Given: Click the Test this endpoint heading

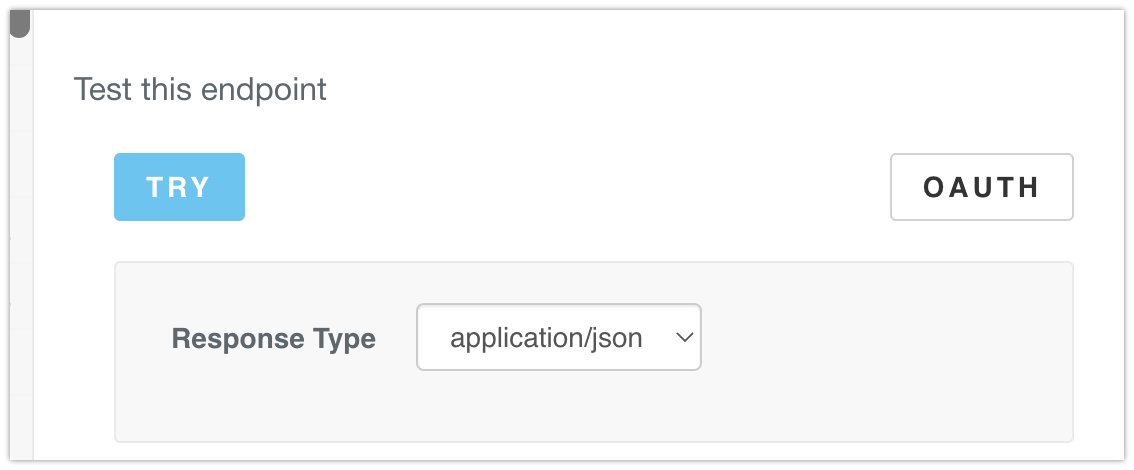Looking at the screenshot, I should (200, 90).
